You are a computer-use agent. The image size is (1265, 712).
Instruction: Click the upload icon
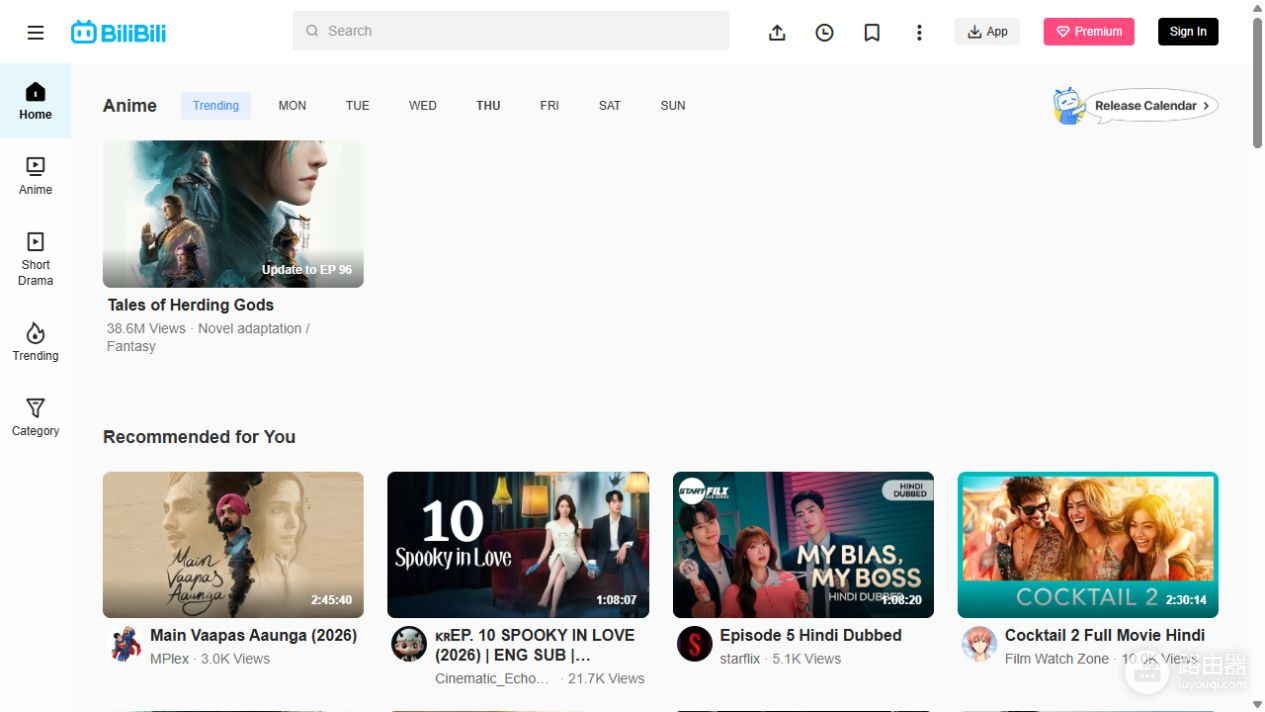coord(777,32)
